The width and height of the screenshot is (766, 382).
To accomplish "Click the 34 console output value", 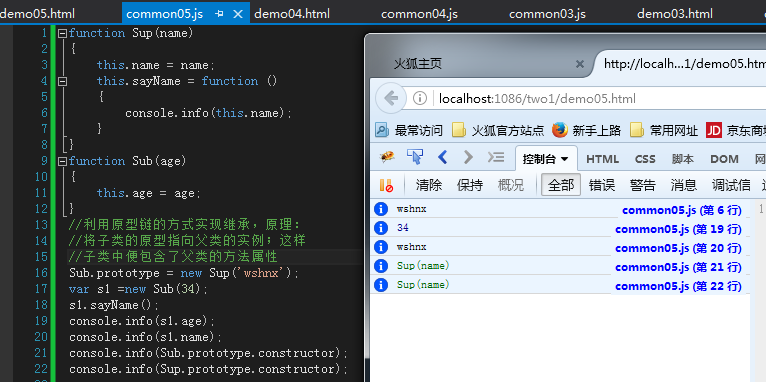I will [x=403, y=228].
